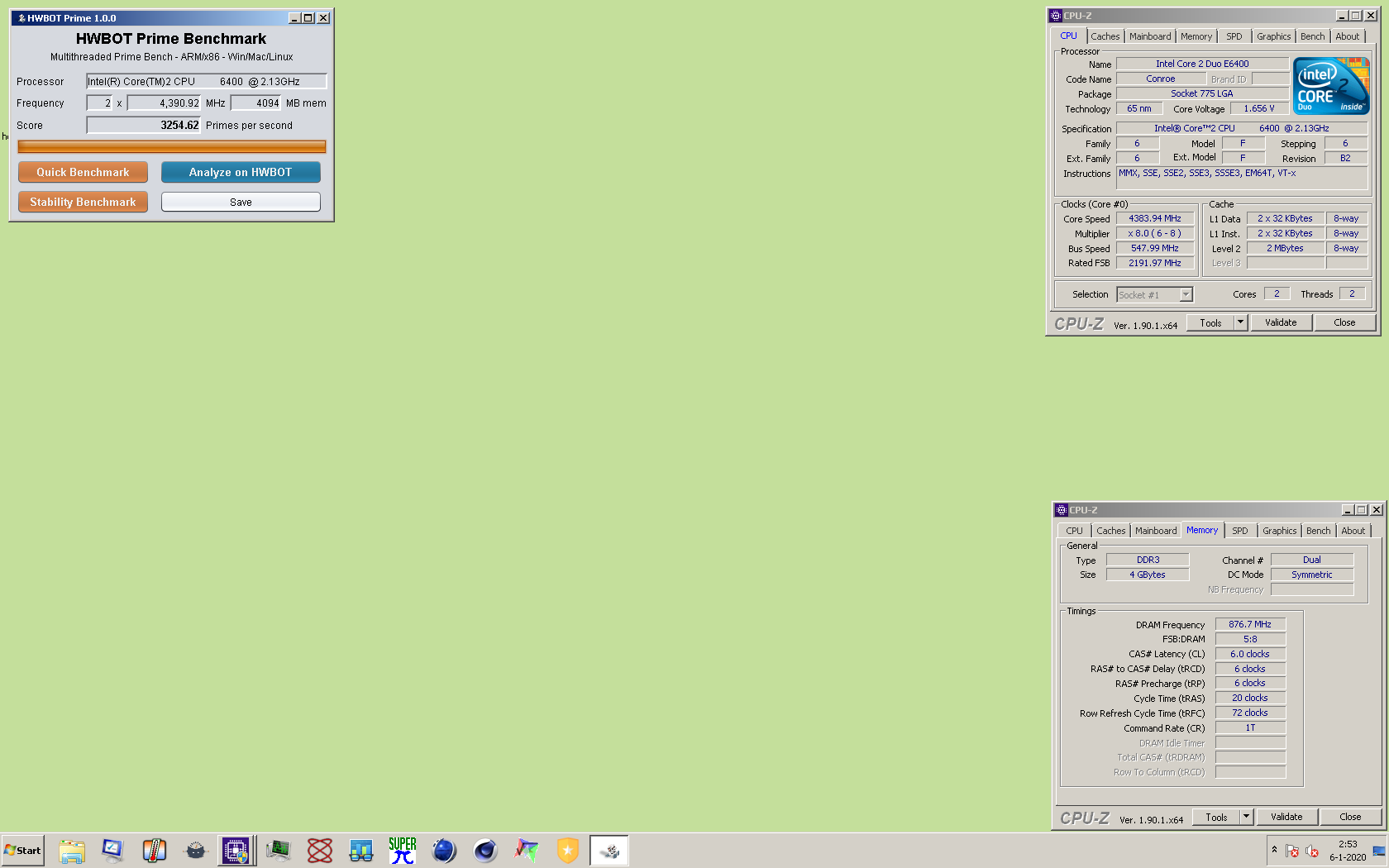Click the HWBOT Prime title bar icon
This screenshot has height=868, width=1389.
tap(21, 18)
